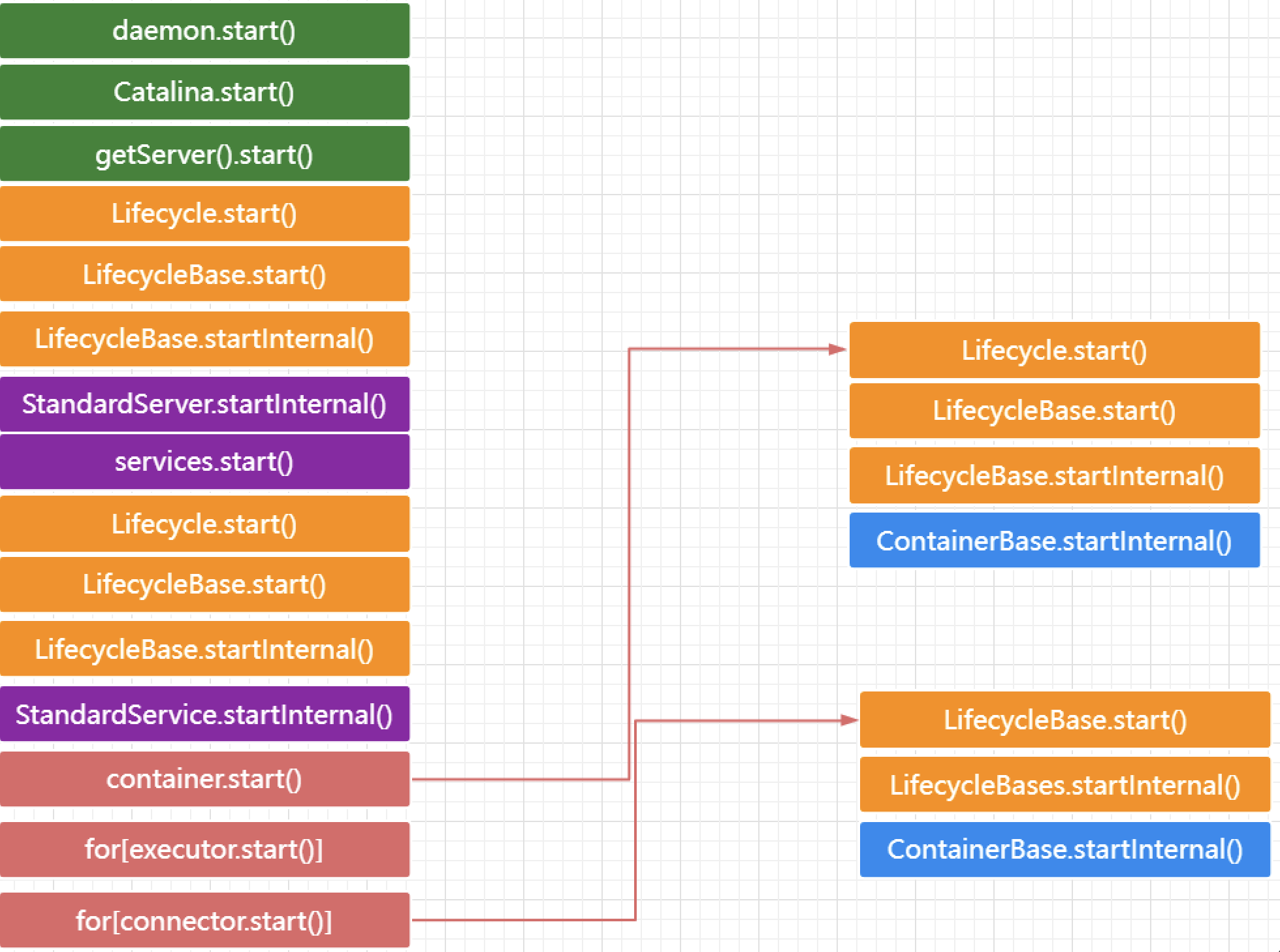Click the StandardServer.startInternal() purple block

tap(204, 404)
